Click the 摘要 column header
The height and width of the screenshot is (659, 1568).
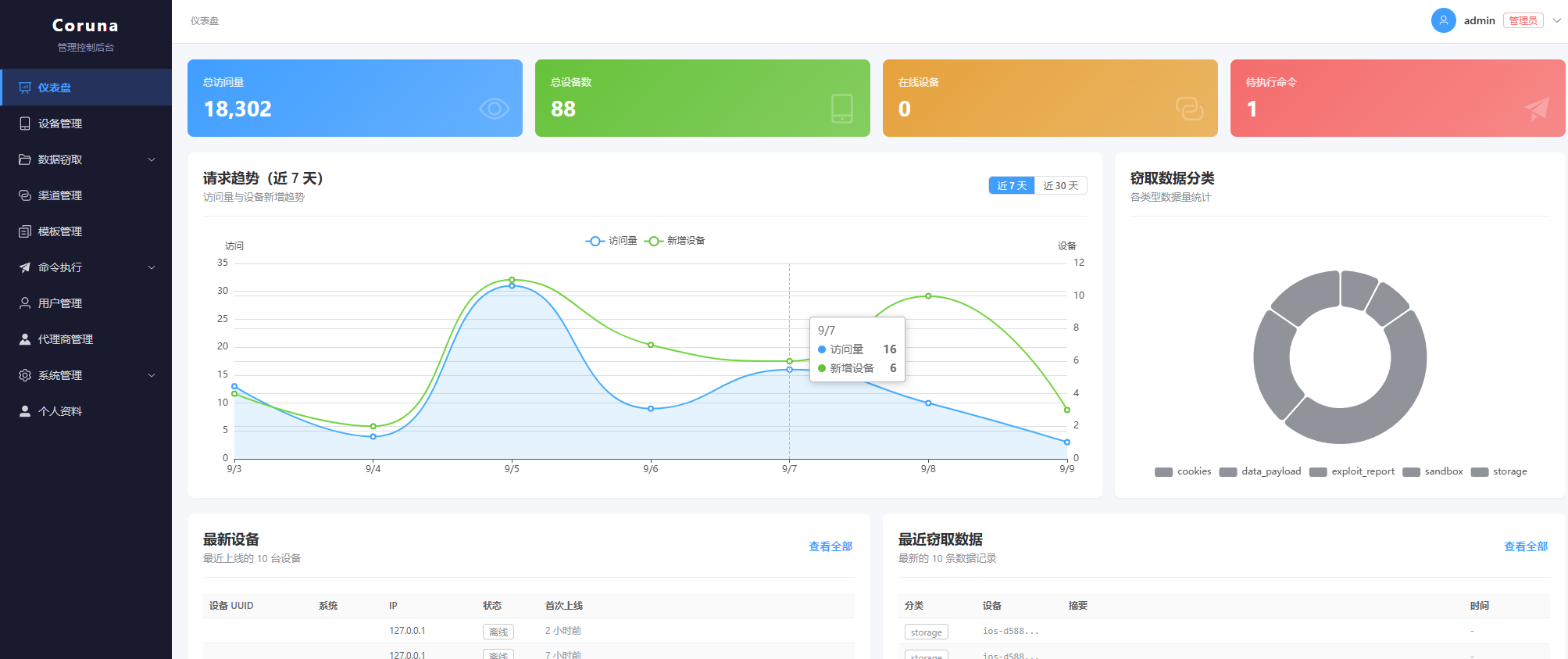(x=1078, y=606)
